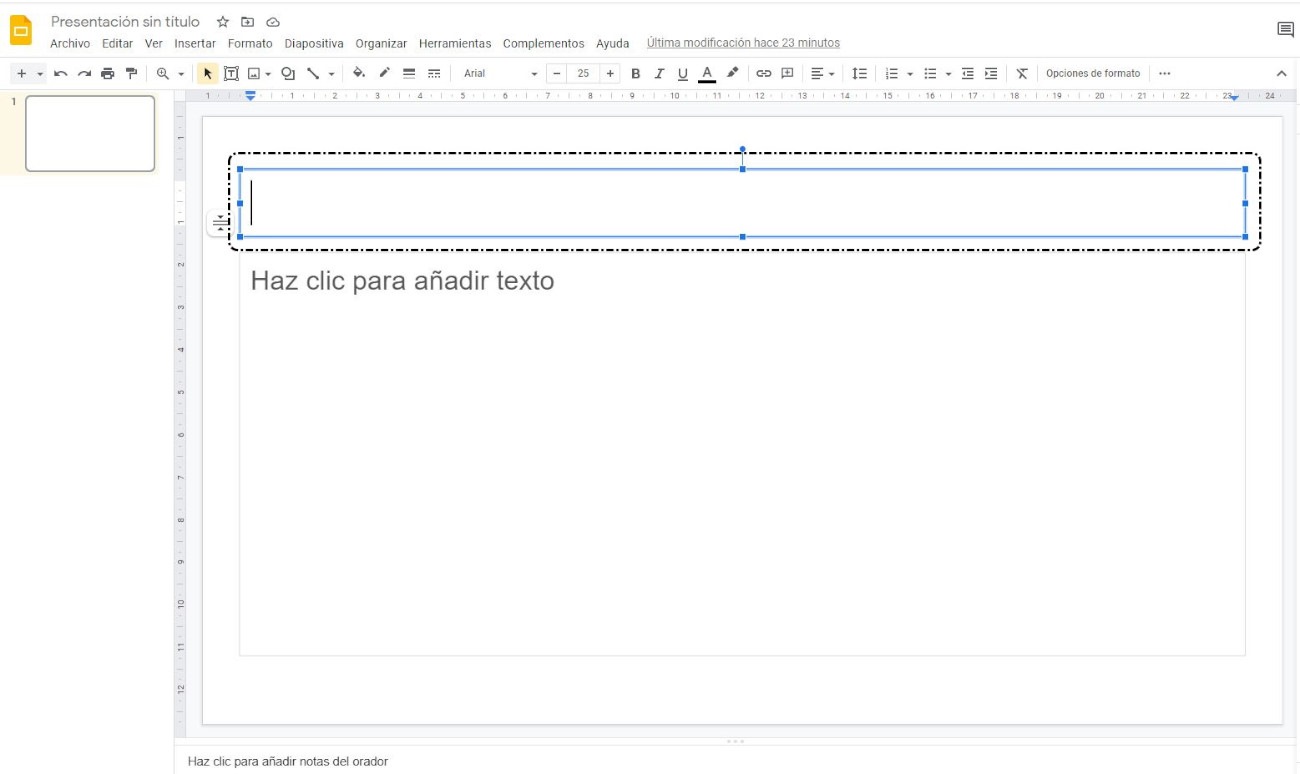This screenshot has height=774, width=1300.
Task: Open line spacing options
Action: tap(859, 74)
